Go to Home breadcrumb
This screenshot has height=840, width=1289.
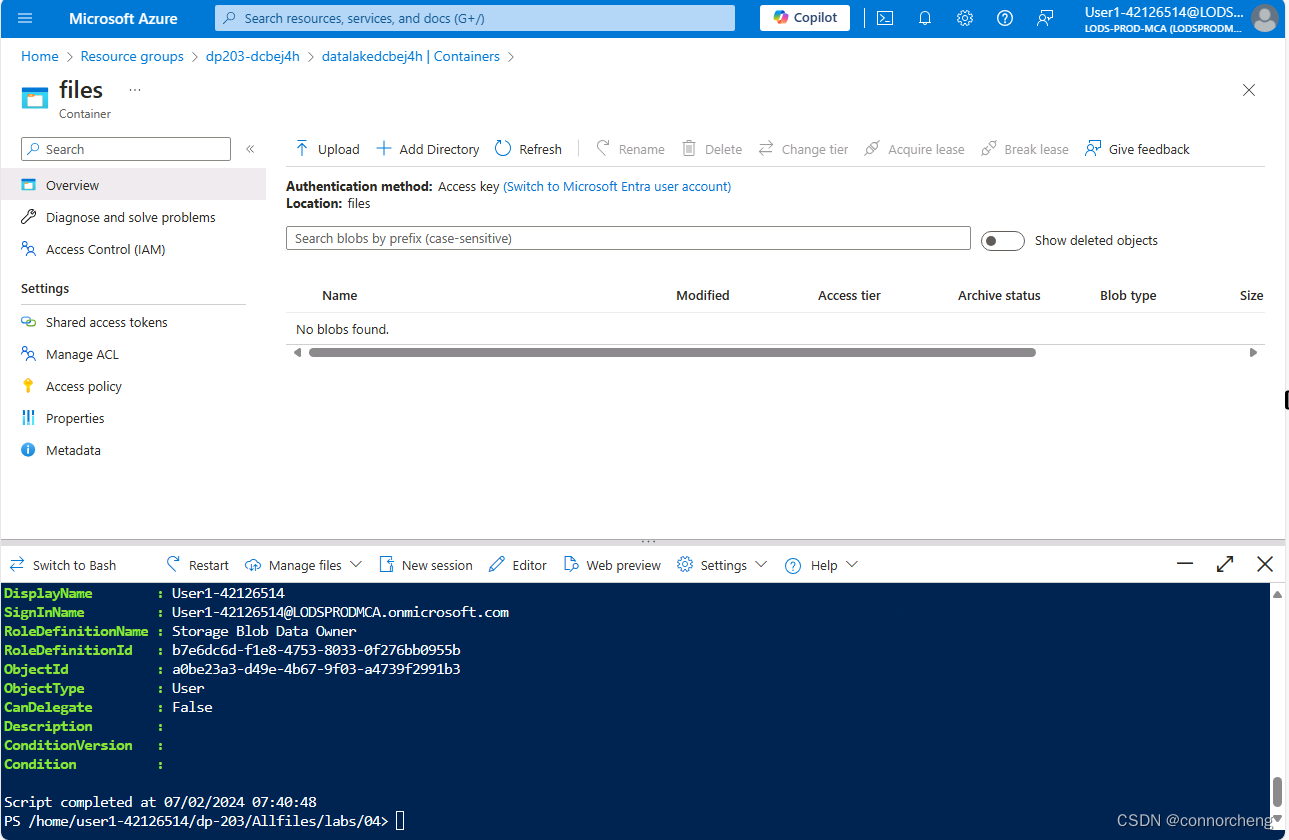(40, 57)
